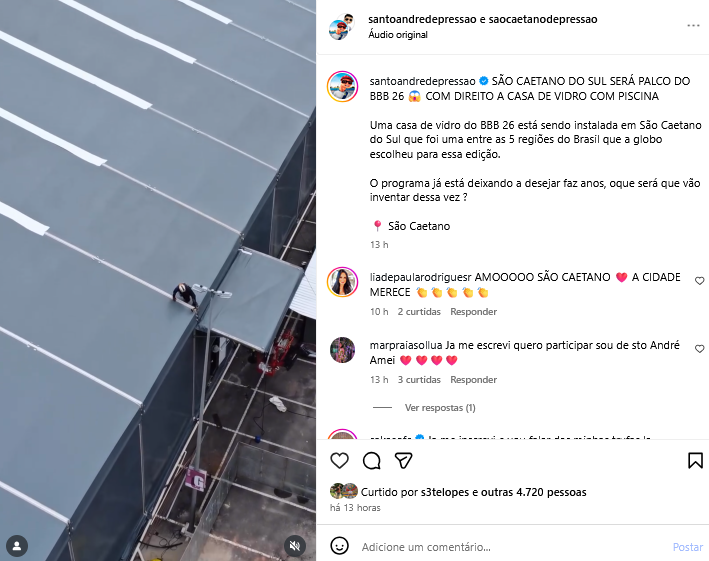Show tagged people icon on video
This screenshot has height=561, width=709.
[17, 546]
